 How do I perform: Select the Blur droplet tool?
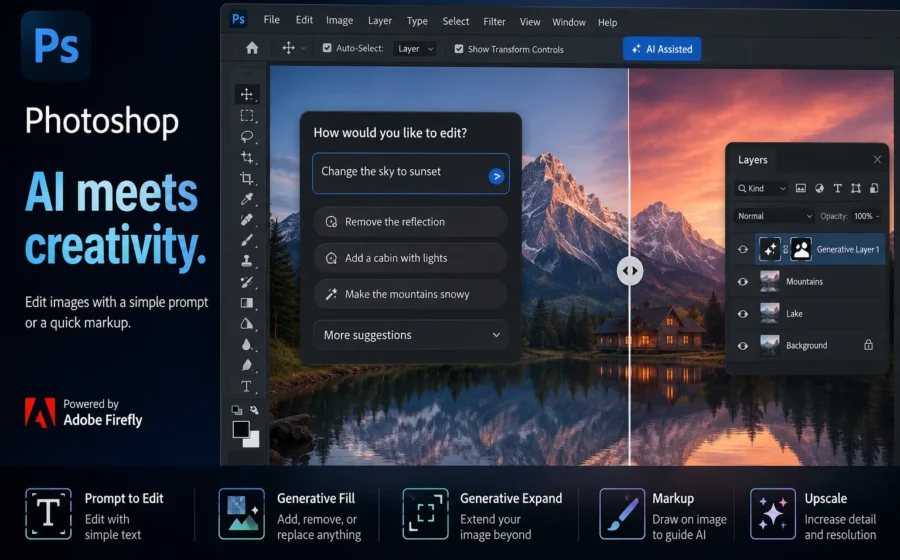click(x=247, y=345)
